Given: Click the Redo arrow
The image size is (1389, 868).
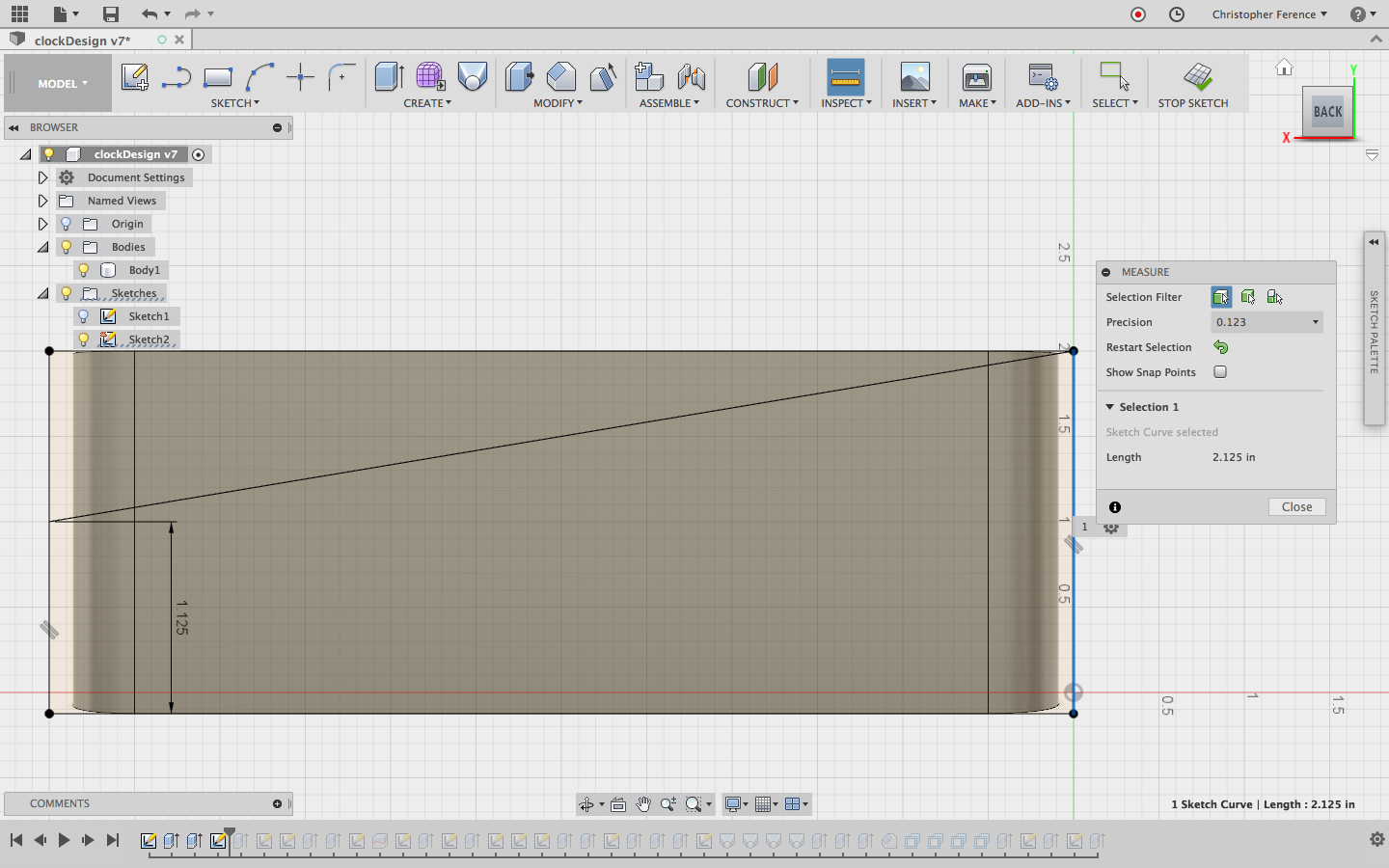Looking at the screenshot, I should [x=192, y=14].
